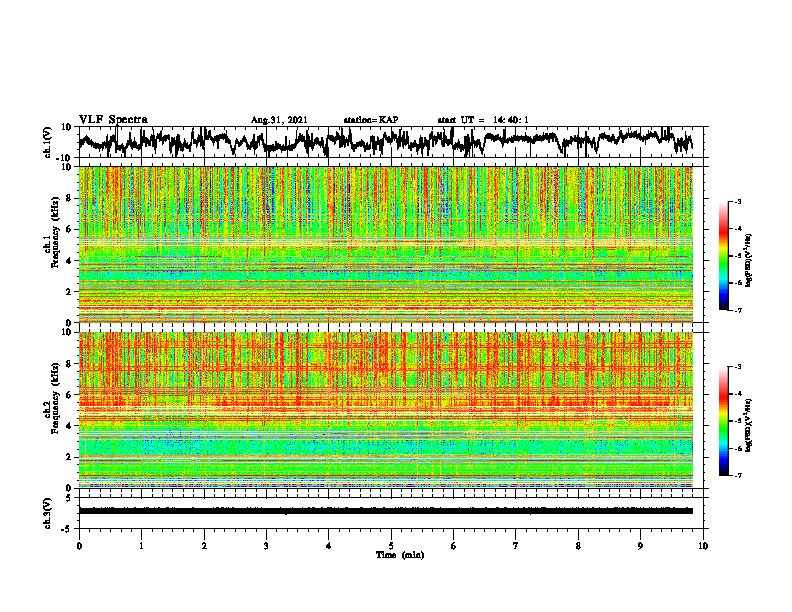Click the log(PSD) label beside ch.2 colorbar
792x612 pixels.
[749, 425]
